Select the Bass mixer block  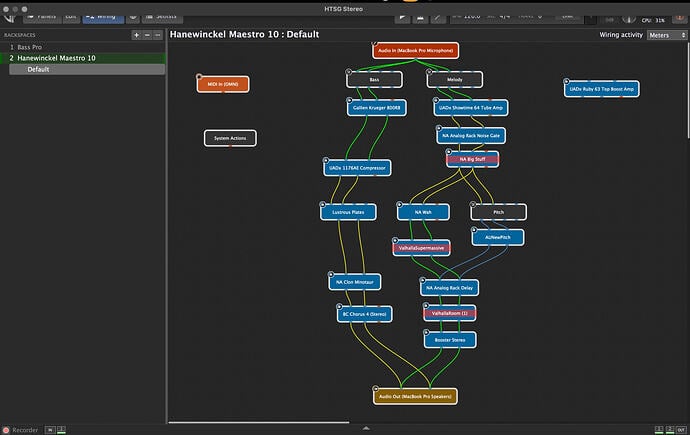(374, 80)
